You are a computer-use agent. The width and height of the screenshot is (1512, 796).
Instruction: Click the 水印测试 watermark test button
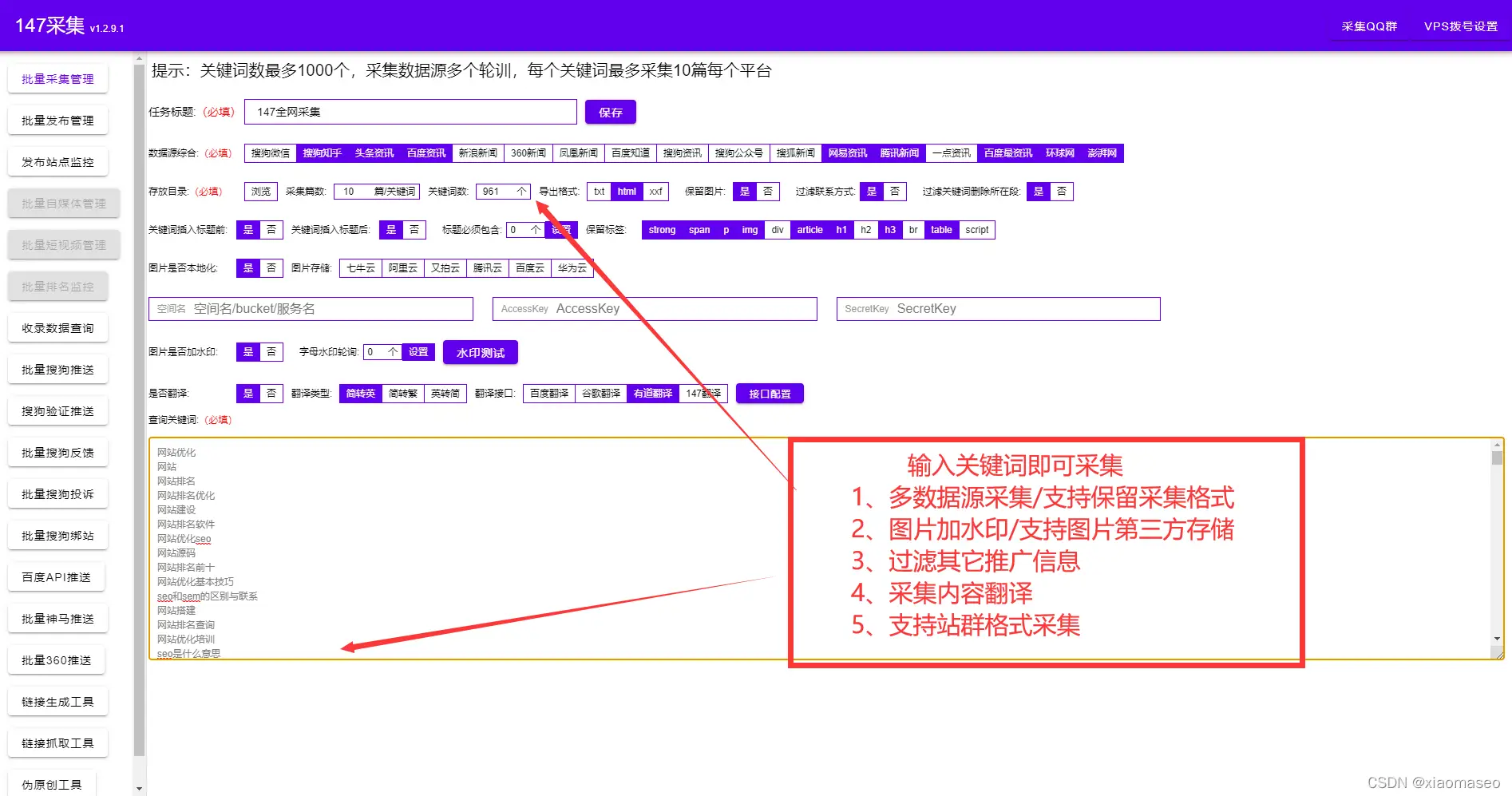(x=480, y=352)
